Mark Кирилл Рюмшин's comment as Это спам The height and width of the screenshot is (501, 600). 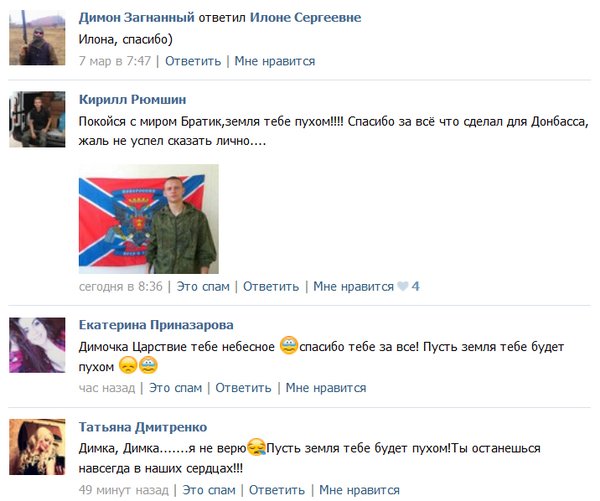(203, 286)
